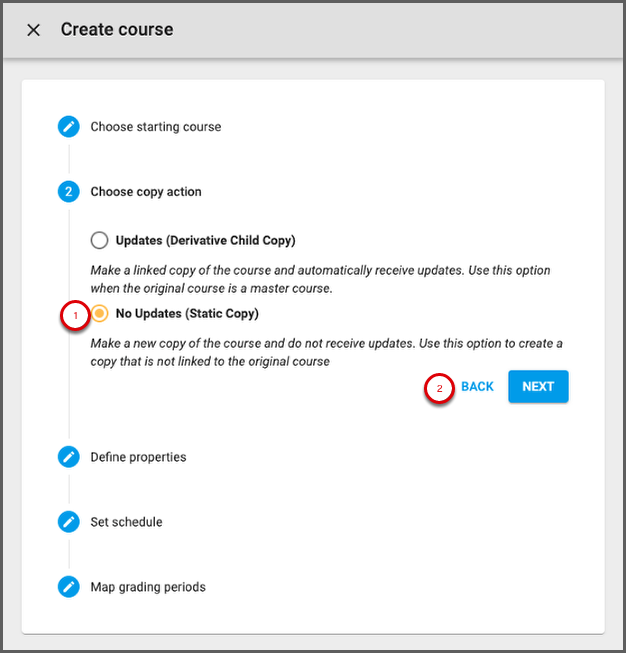This screenshot has width=626, height=653.
Task: Expand the Define properties step label
Action: click(138, 457)
